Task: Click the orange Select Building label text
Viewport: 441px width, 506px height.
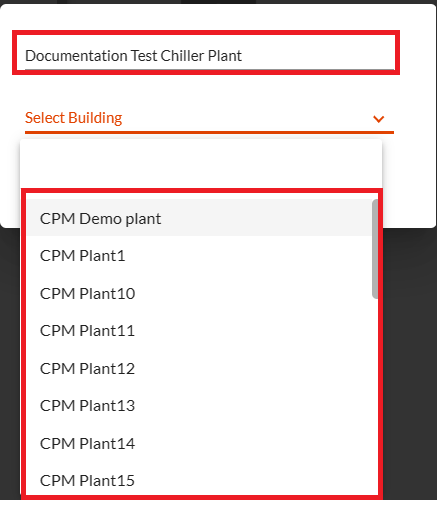Action: 74,118
